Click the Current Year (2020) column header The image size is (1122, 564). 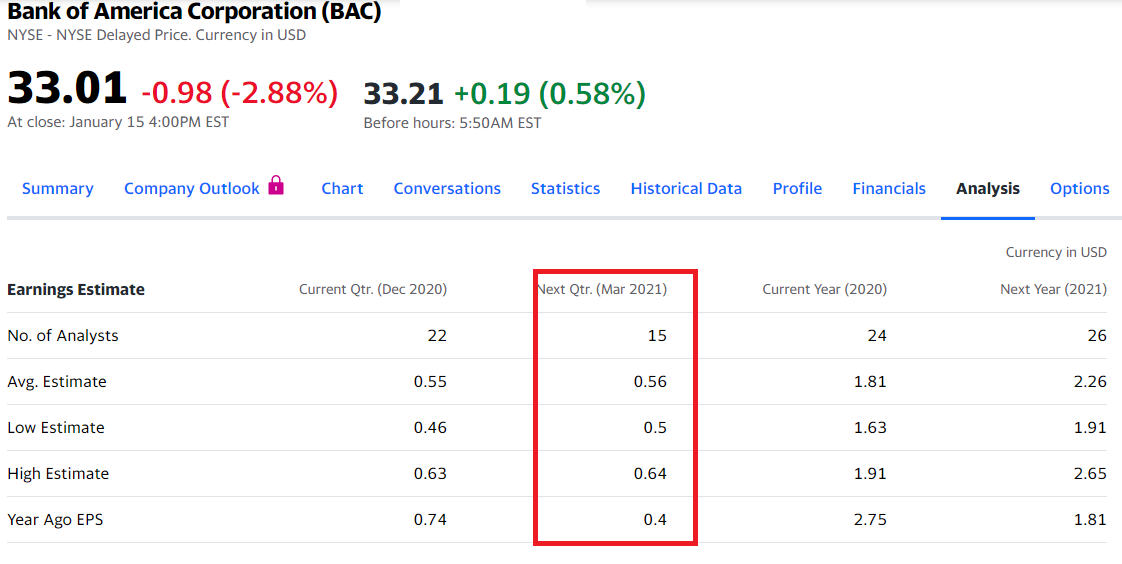pyautogui.click(x=824, y=289)
